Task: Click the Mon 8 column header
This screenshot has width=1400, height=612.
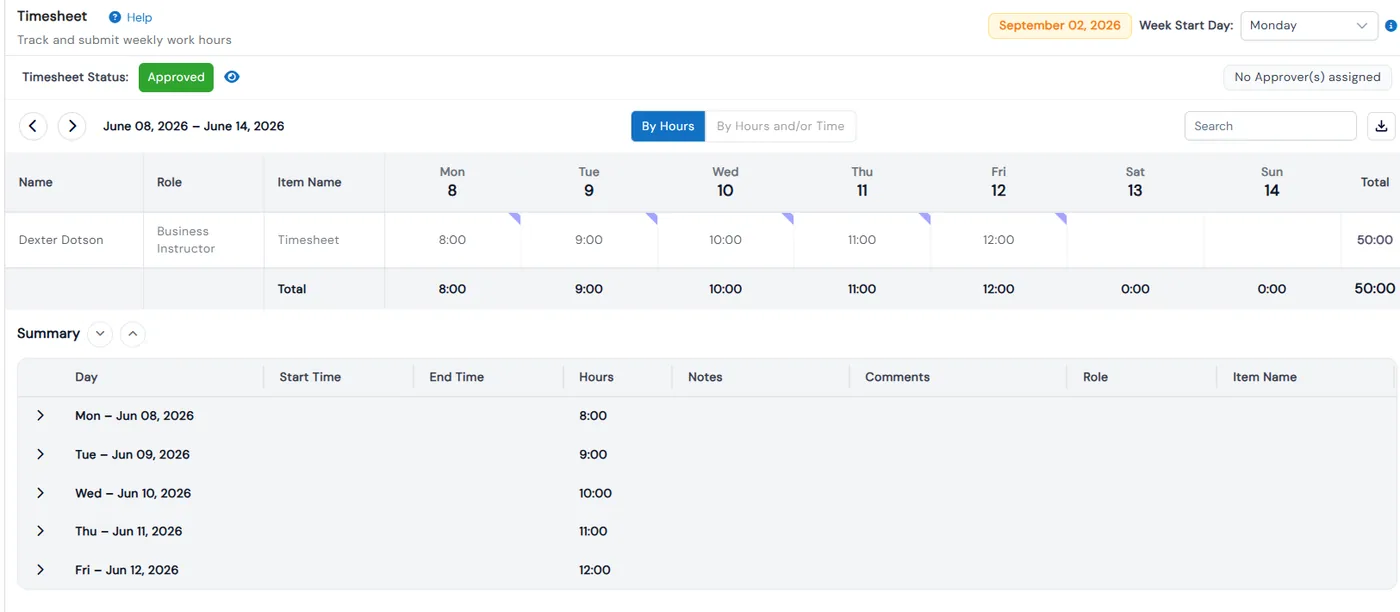Action: point(452,182)
